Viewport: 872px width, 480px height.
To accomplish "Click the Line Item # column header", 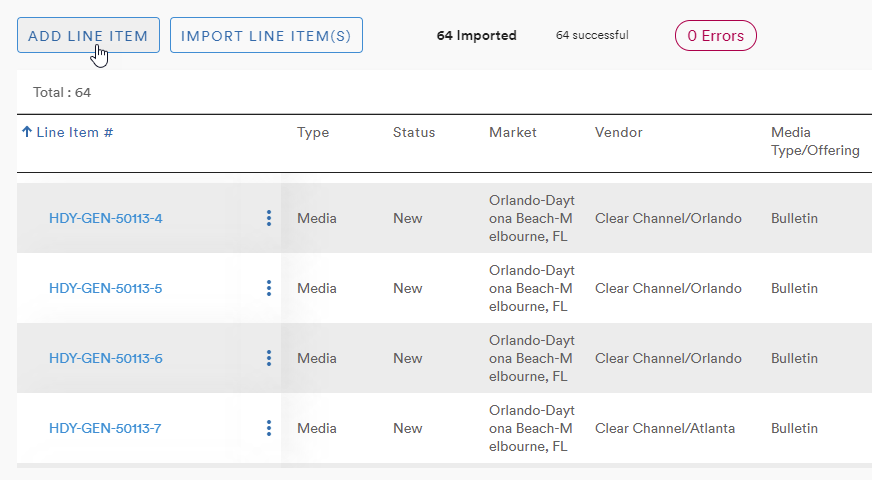I will coord(75,132).
